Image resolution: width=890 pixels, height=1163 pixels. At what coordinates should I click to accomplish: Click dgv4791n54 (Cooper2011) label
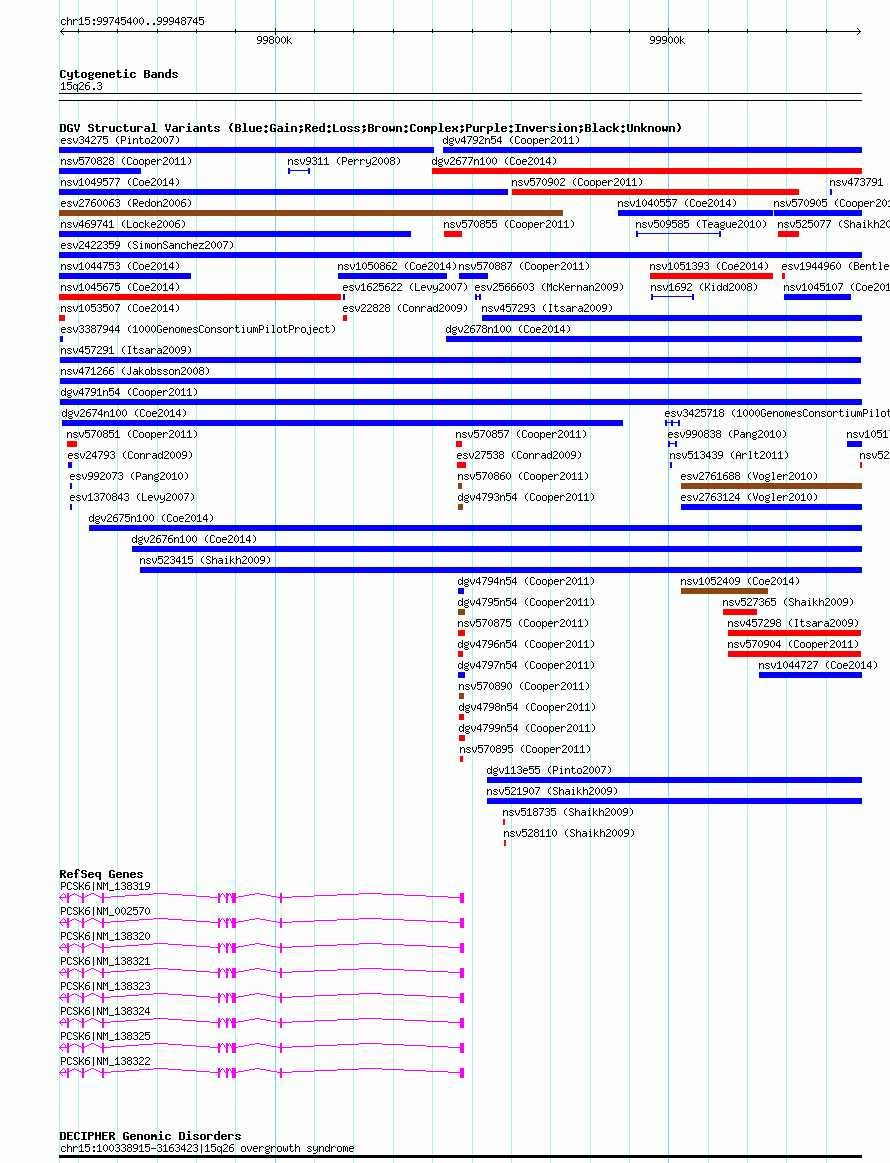point(129,392)
